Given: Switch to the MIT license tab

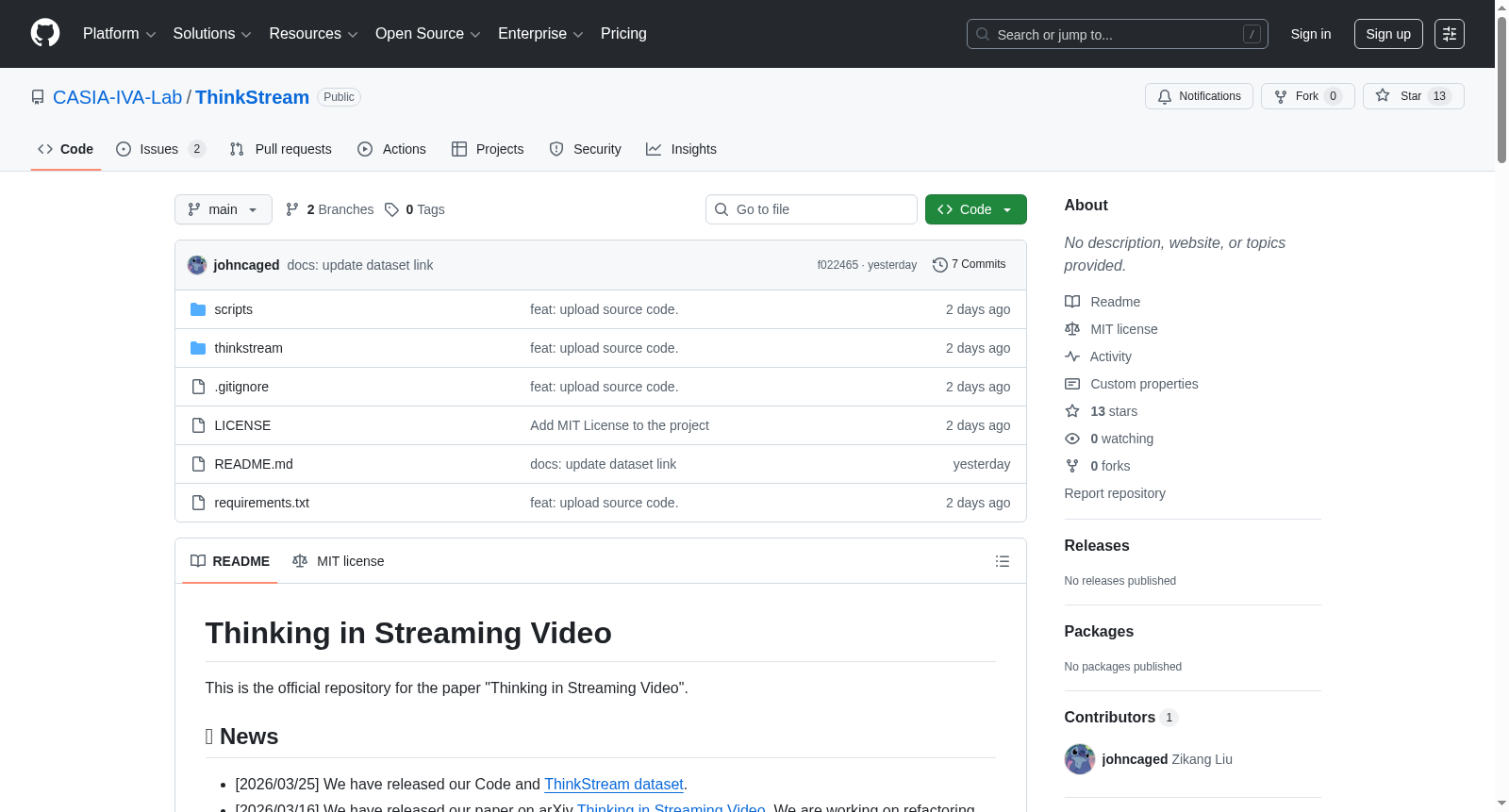Looking at the screenshot, I should (339, 561).
